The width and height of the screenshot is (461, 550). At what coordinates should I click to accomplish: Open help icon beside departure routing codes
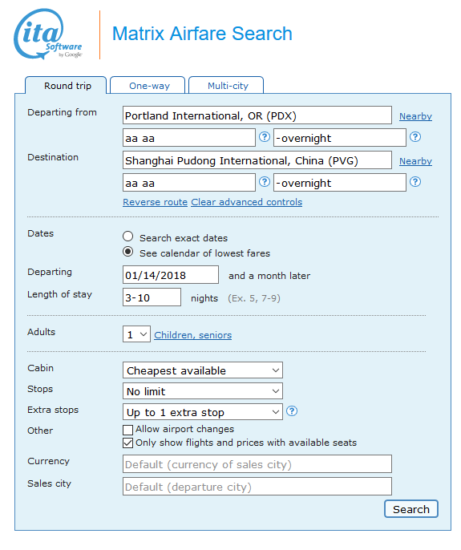264,137
